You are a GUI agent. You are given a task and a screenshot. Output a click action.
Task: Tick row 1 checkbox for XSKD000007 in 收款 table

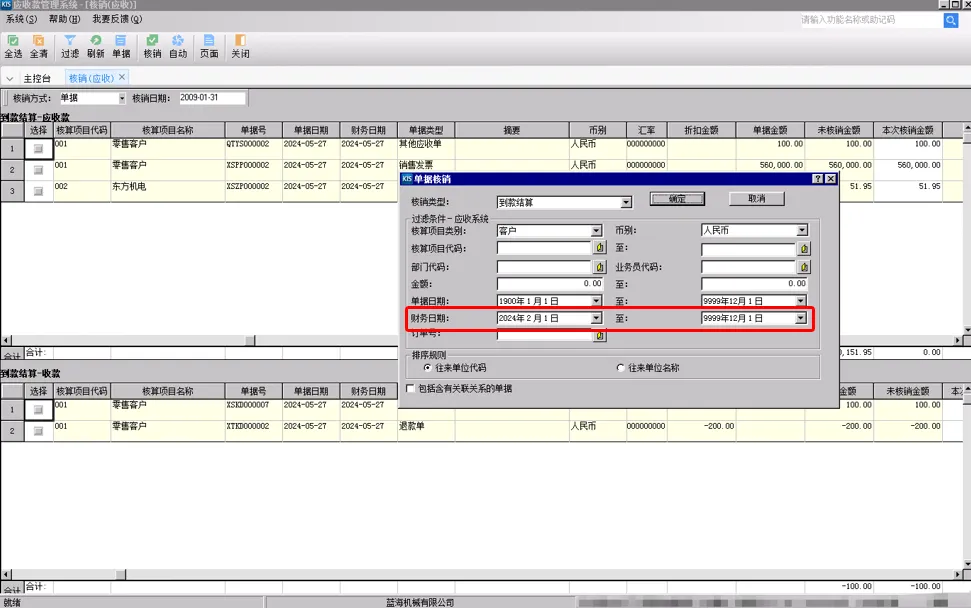tap(38, 409)
